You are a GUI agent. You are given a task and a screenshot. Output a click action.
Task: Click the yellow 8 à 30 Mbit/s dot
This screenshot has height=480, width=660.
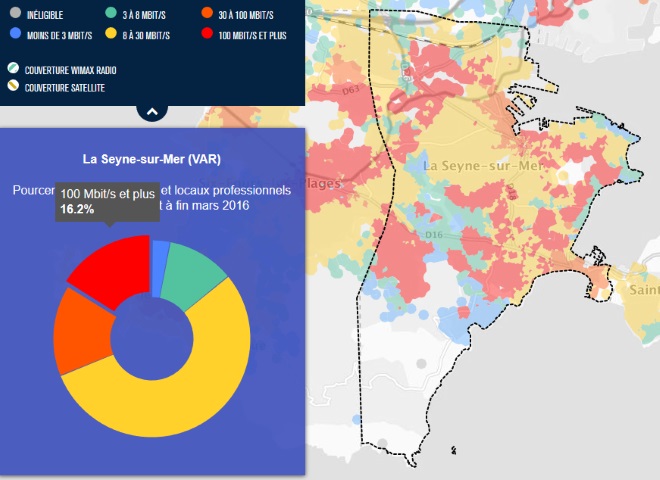[110, 35]
